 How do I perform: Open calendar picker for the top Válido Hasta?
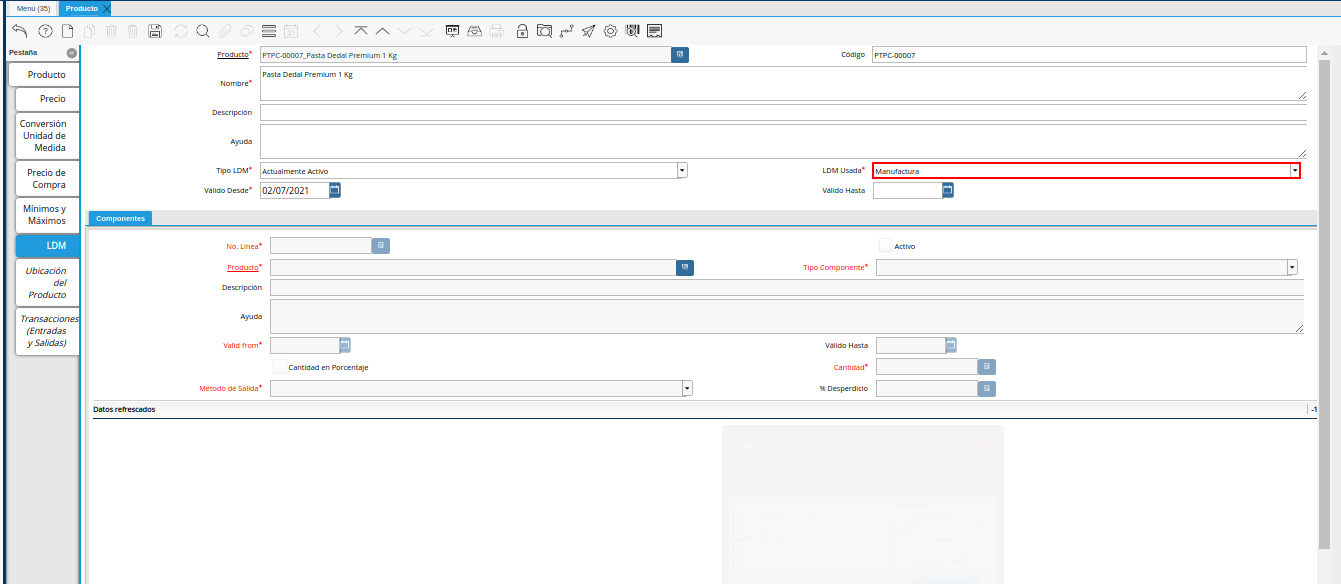pos(948,190)
